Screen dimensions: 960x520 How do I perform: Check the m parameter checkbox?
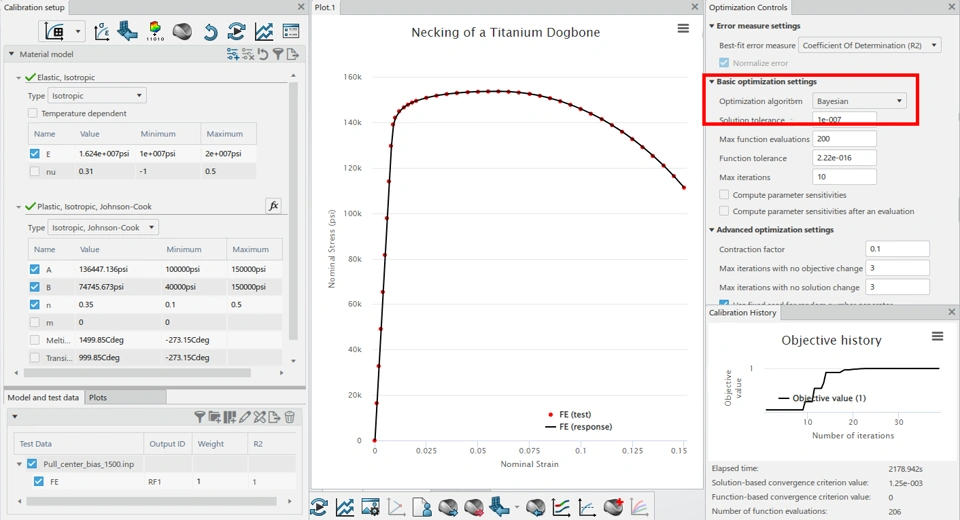34,322
